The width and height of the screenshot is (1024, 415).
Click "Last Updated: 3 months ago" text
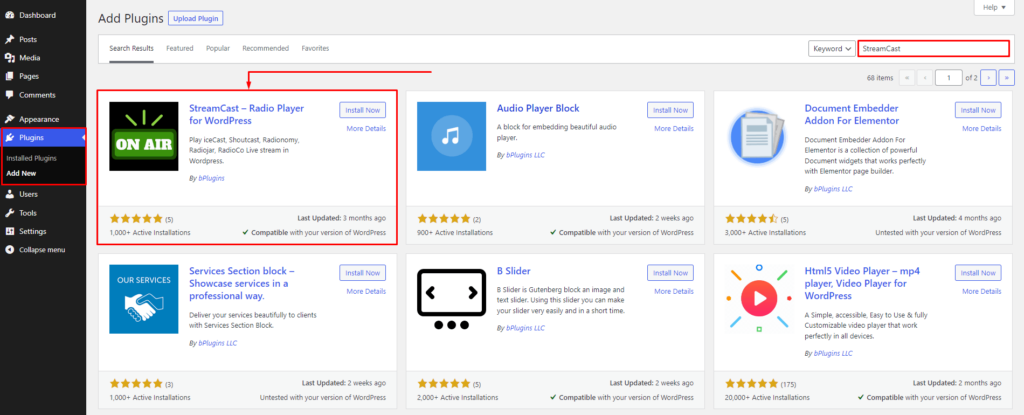[x=344, y=218]
